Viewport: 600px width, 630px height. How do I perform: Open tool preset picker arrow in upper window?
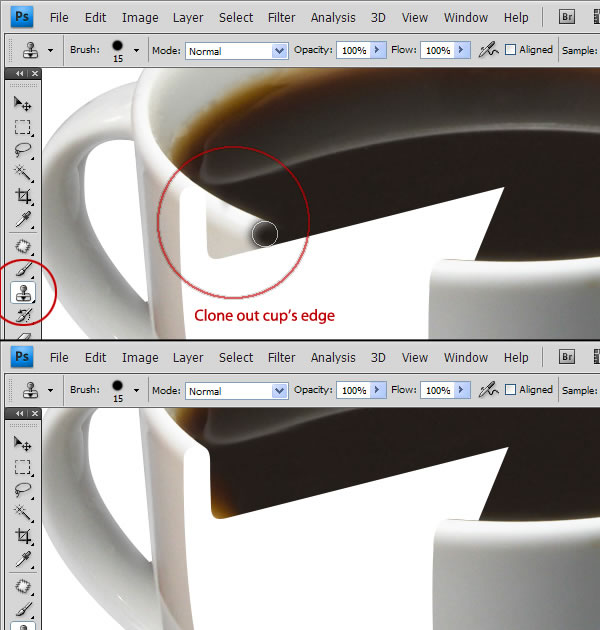[x=50, y=51]
